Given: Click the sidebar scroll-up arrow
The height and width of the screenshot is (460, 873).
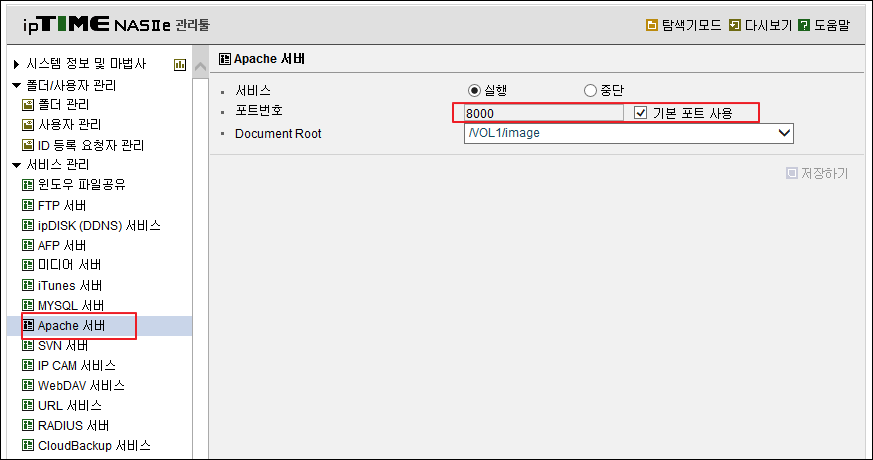Looking at the screenshot, I should (200, 67).
